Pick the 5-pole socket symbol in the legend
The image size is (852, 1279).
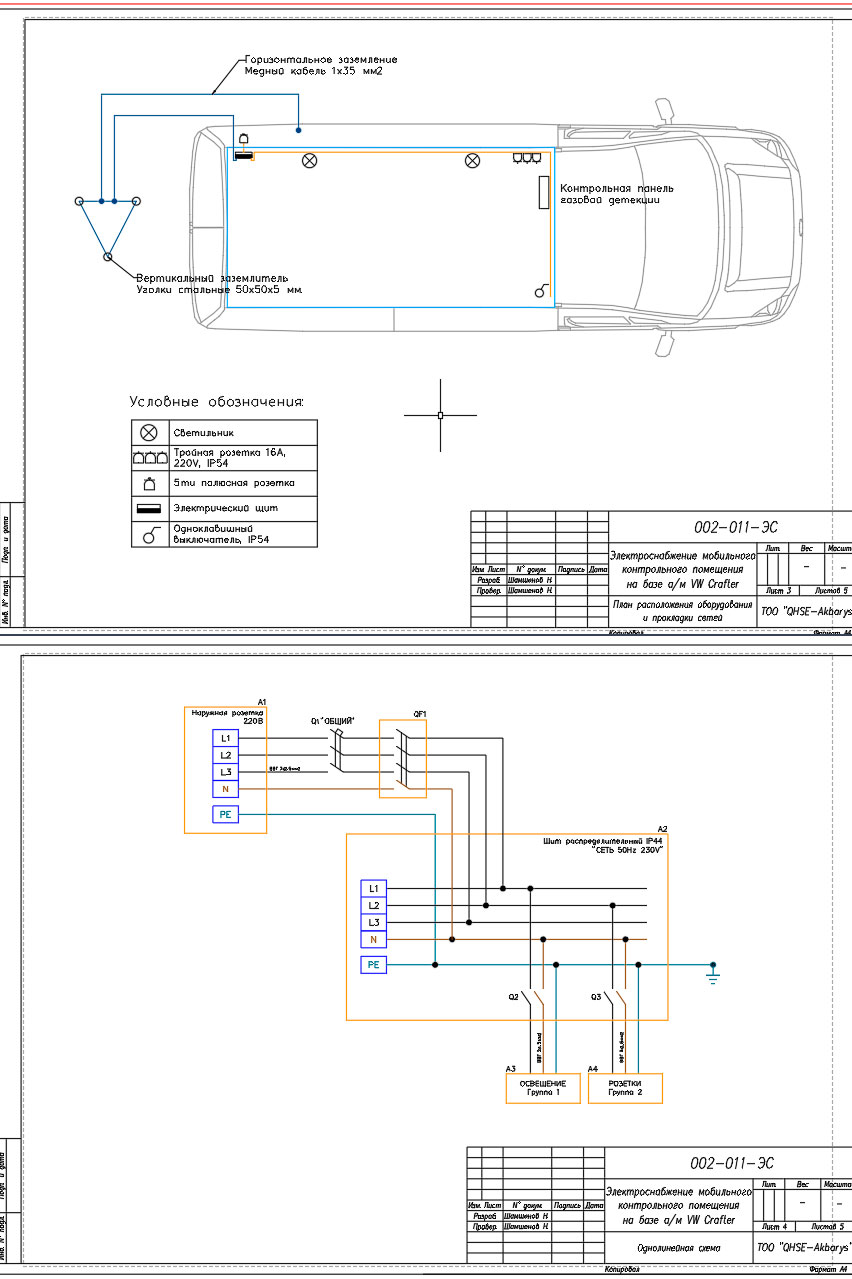pyautogui.click(x=149, y=483)
